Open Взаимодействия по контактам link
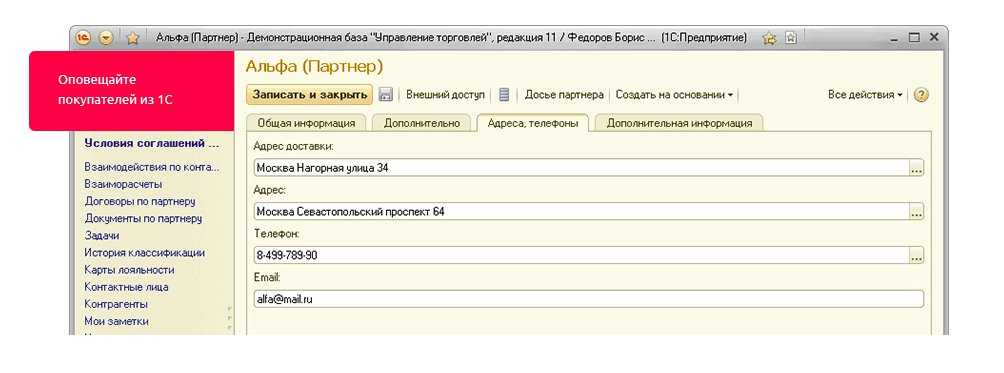 pos(152,168)
